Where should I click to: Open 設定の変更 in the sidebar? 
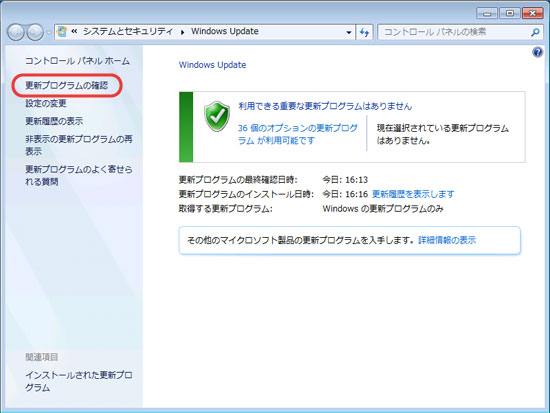point(46,103)
